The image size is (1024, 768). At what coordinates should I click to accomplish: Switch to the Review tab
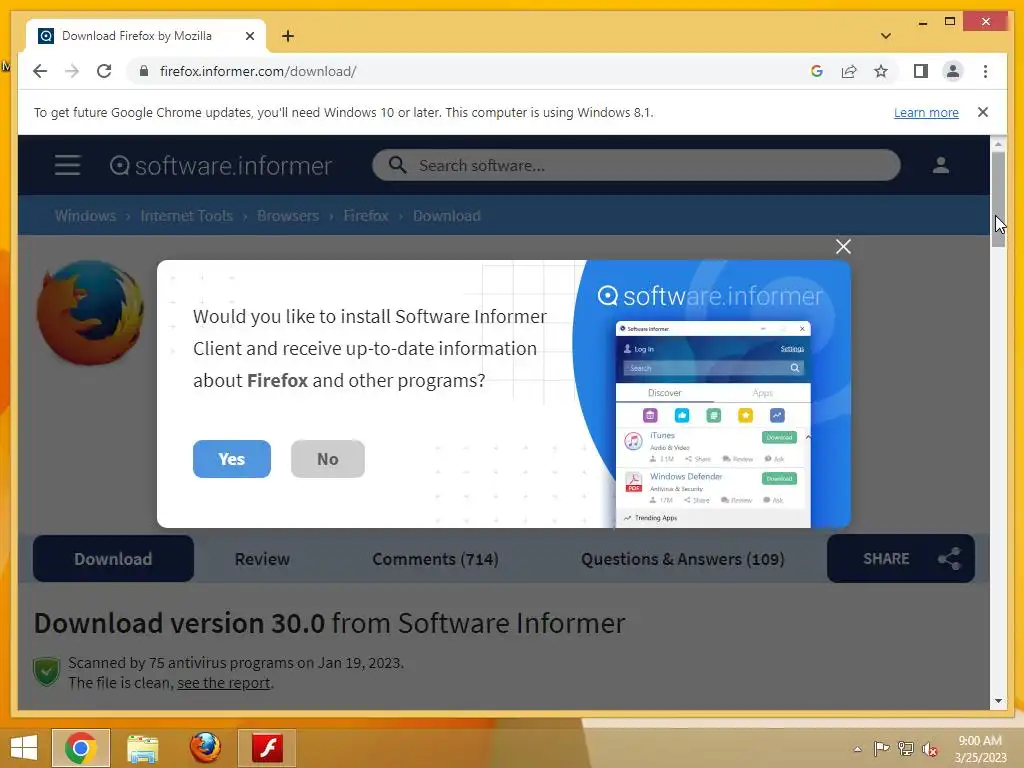[262, 559]
